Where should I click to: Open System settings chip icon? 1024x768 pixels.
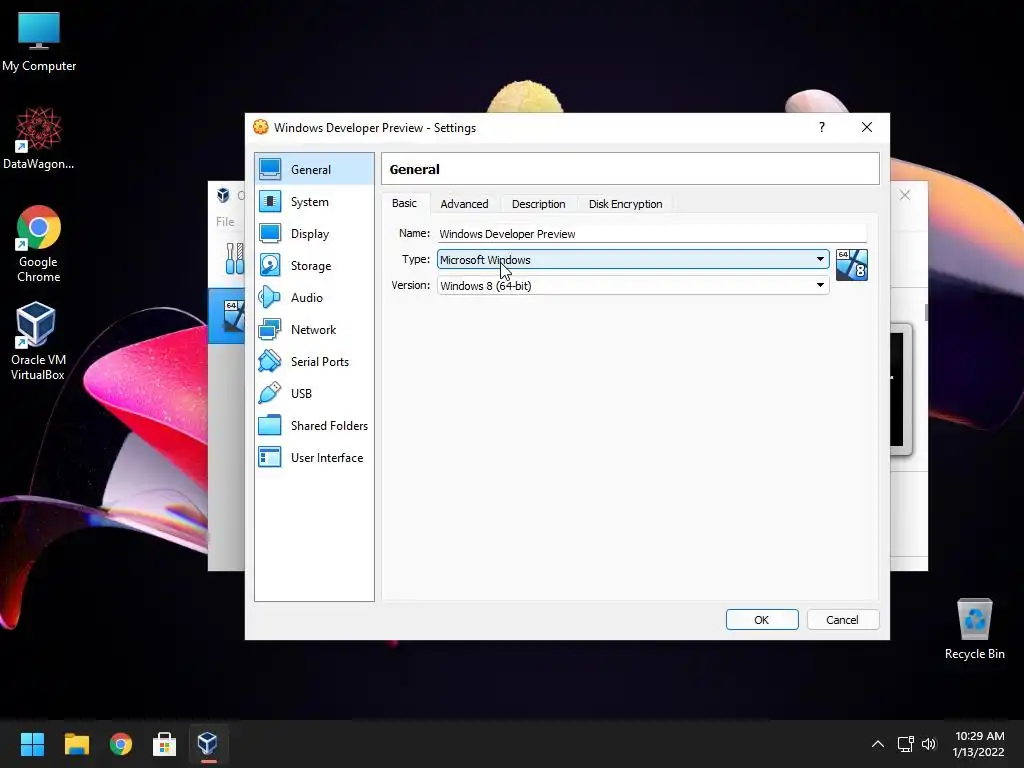(270, 201)
